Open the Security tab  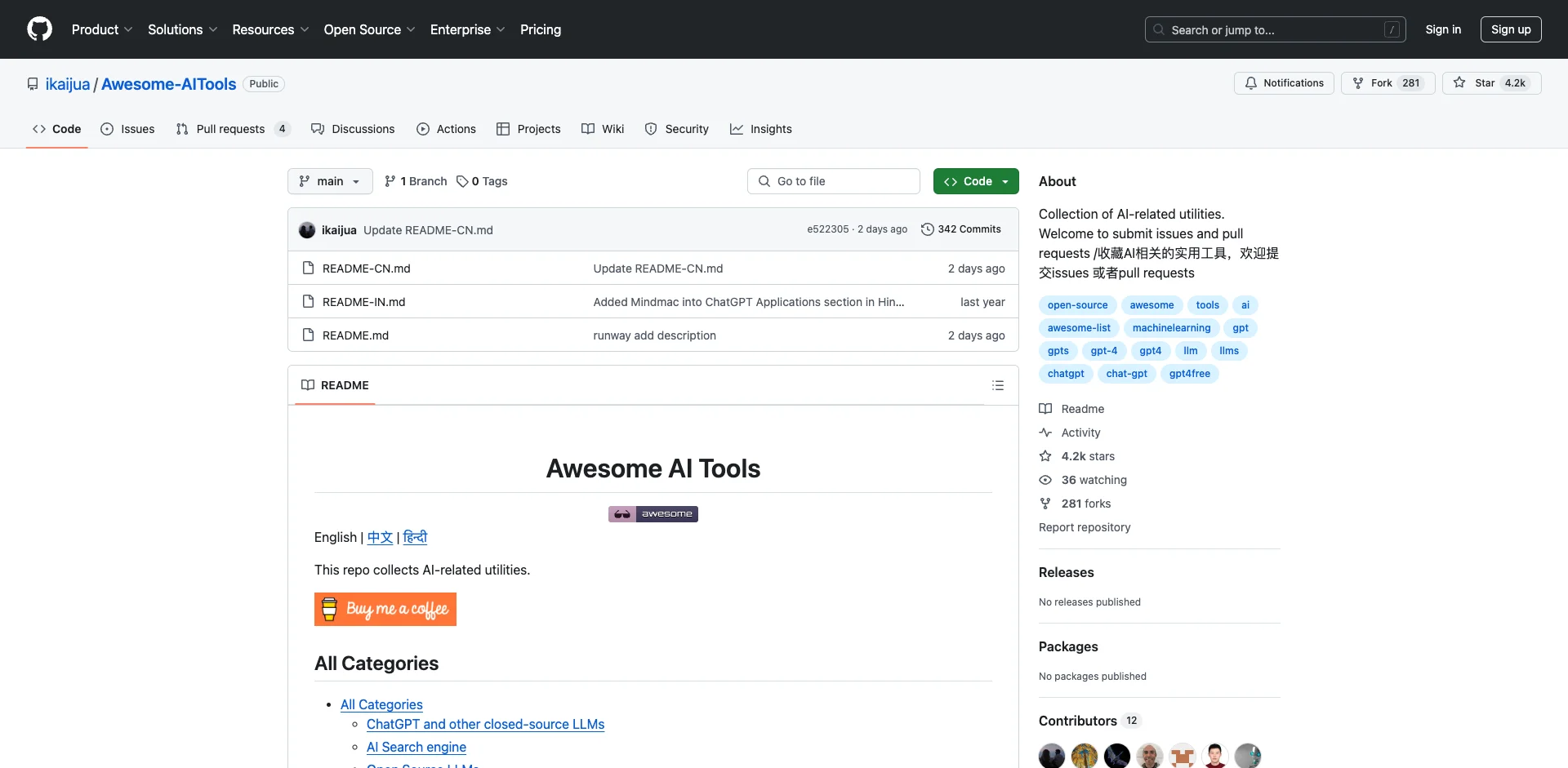677,129
